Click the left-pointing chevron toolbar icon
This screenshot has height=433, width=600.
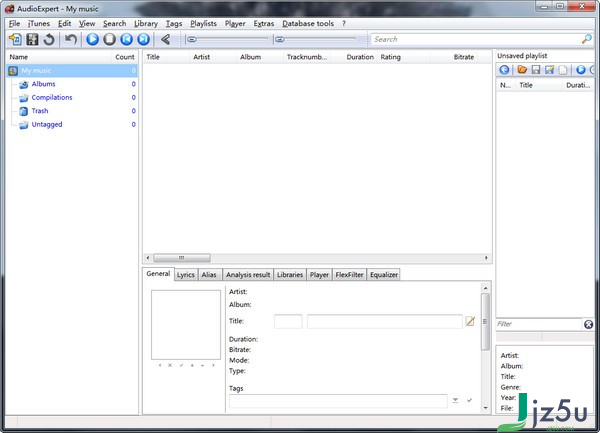[165, 39]
